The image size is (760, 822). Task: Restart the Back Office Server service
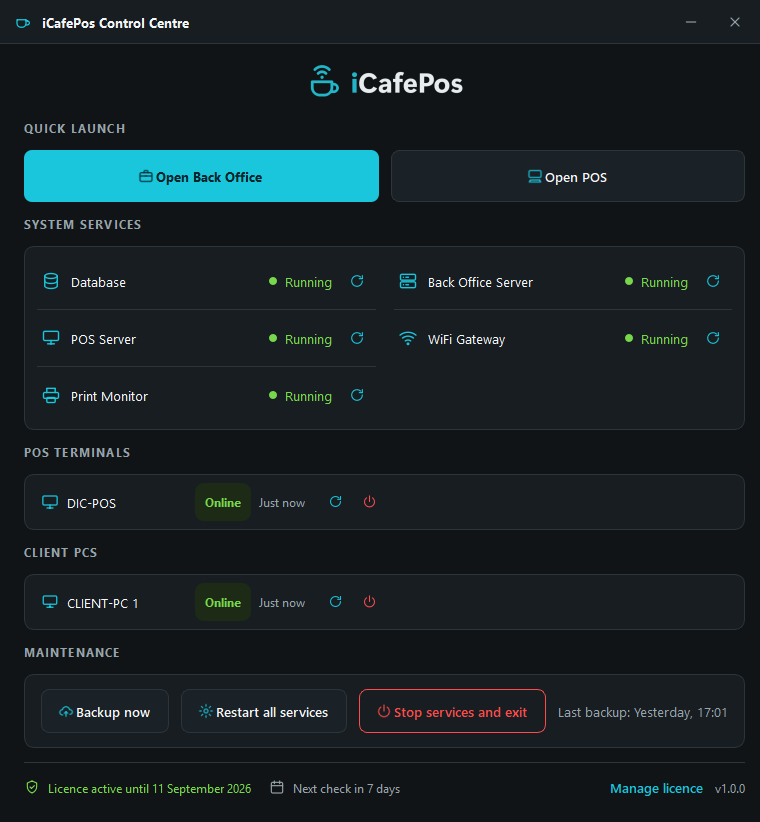713,282
